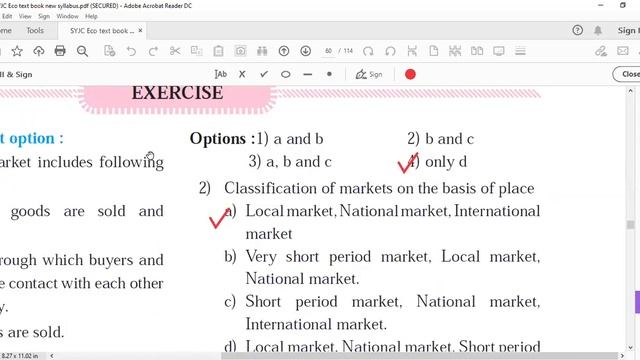Click the scroll down arrow of vertical scrollbar
This screenshot has height=360, width=640.
pyautogui.click(x=631, y=347)
